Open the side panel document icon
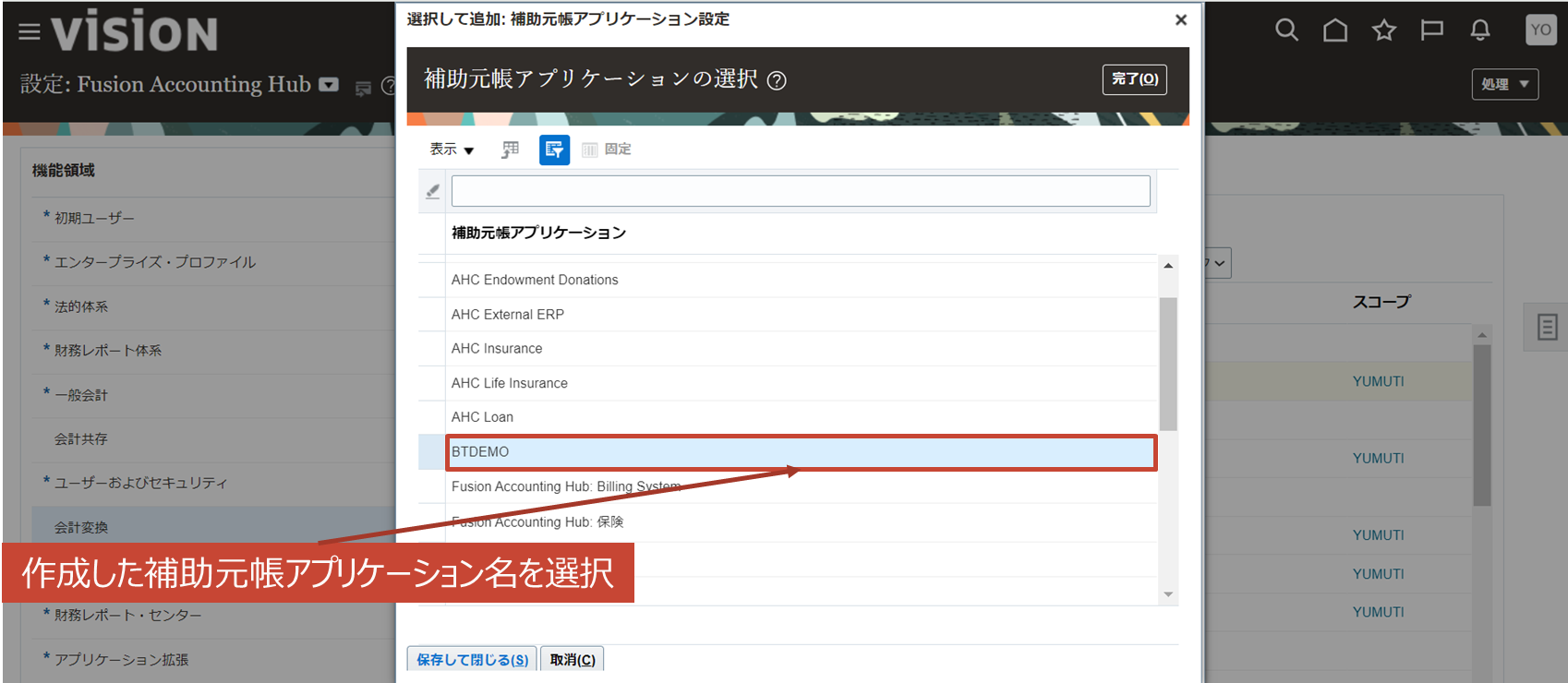The image size is (1568, 683). click(1548, 327)
